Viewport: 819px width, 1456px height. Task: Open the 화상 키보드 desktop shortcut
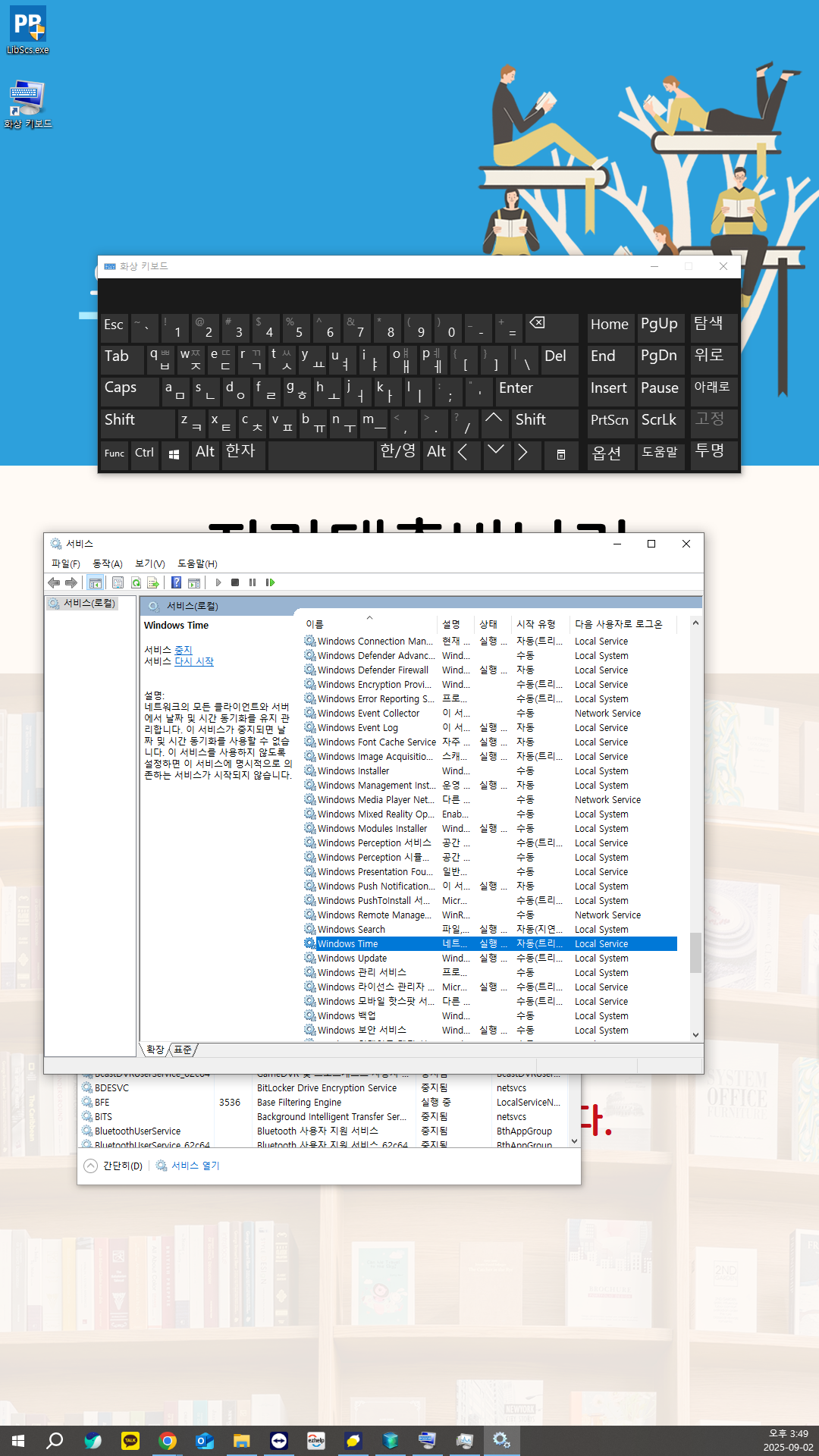[x=28, y=104]
